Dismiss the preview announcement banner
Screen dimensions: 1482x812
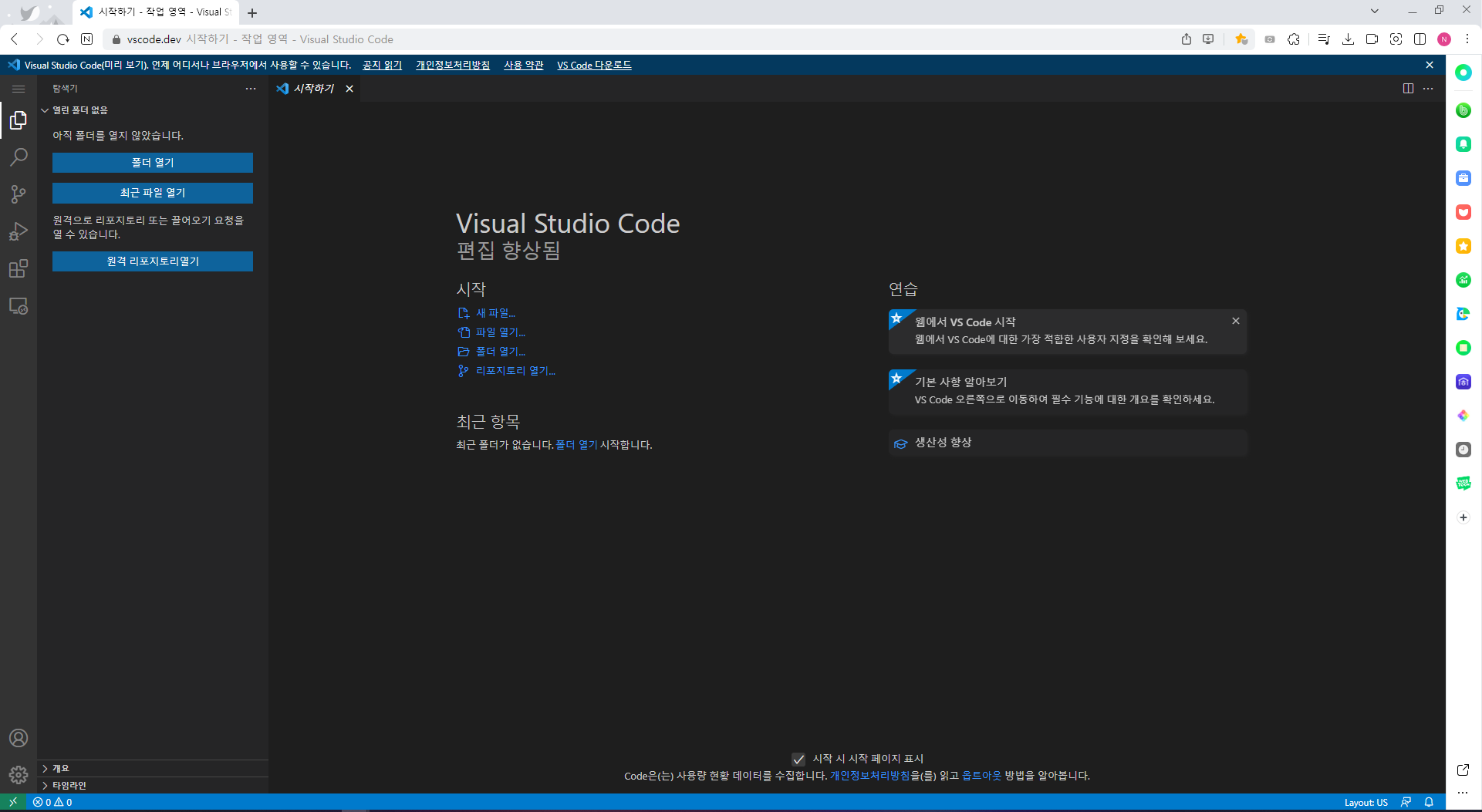(1430, 65)
